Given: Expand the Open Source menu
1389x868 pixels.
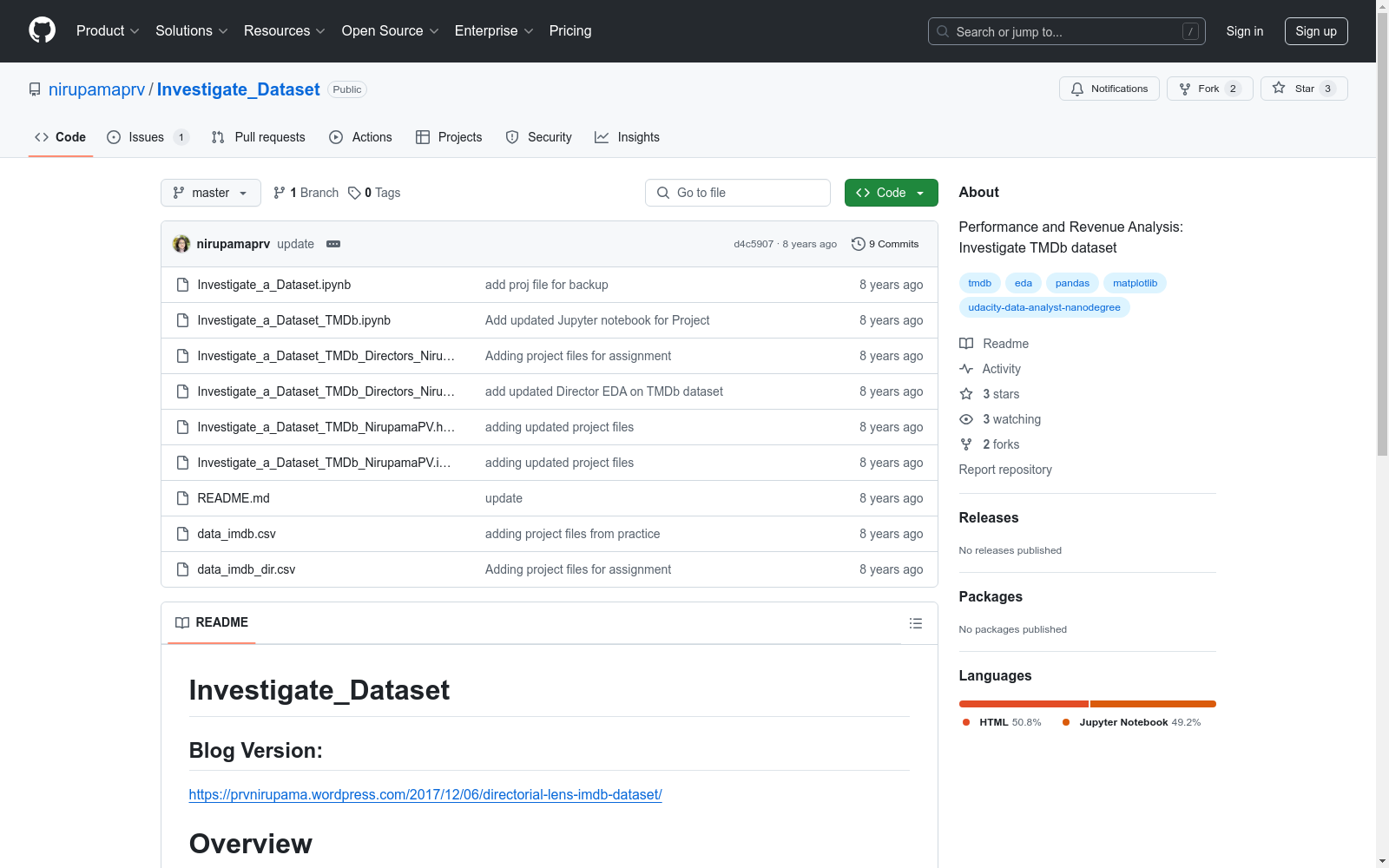Looking at the screenshot, I should coord(391,30).
